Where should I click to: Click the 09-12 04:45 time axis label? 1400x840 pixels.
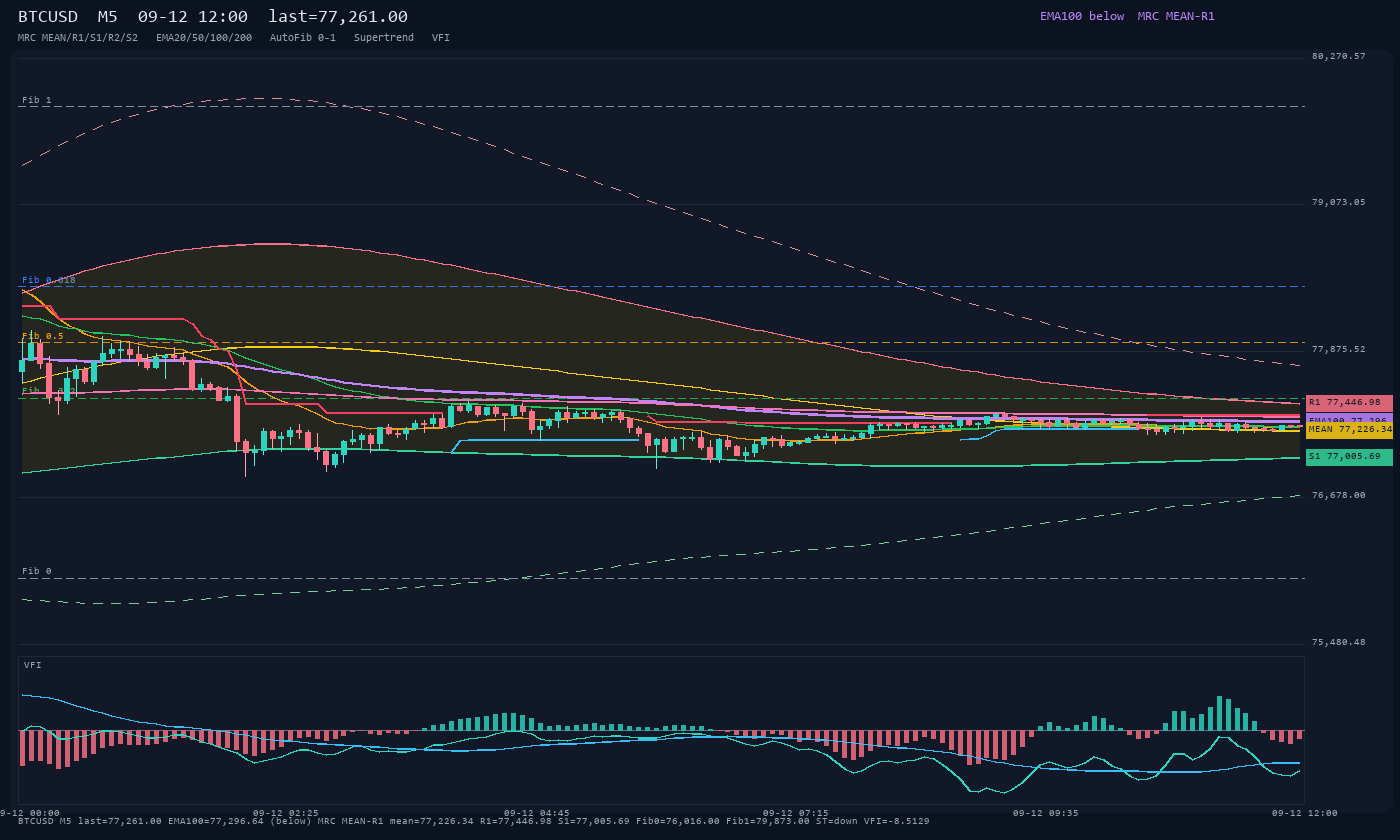[x=537, y=813]
